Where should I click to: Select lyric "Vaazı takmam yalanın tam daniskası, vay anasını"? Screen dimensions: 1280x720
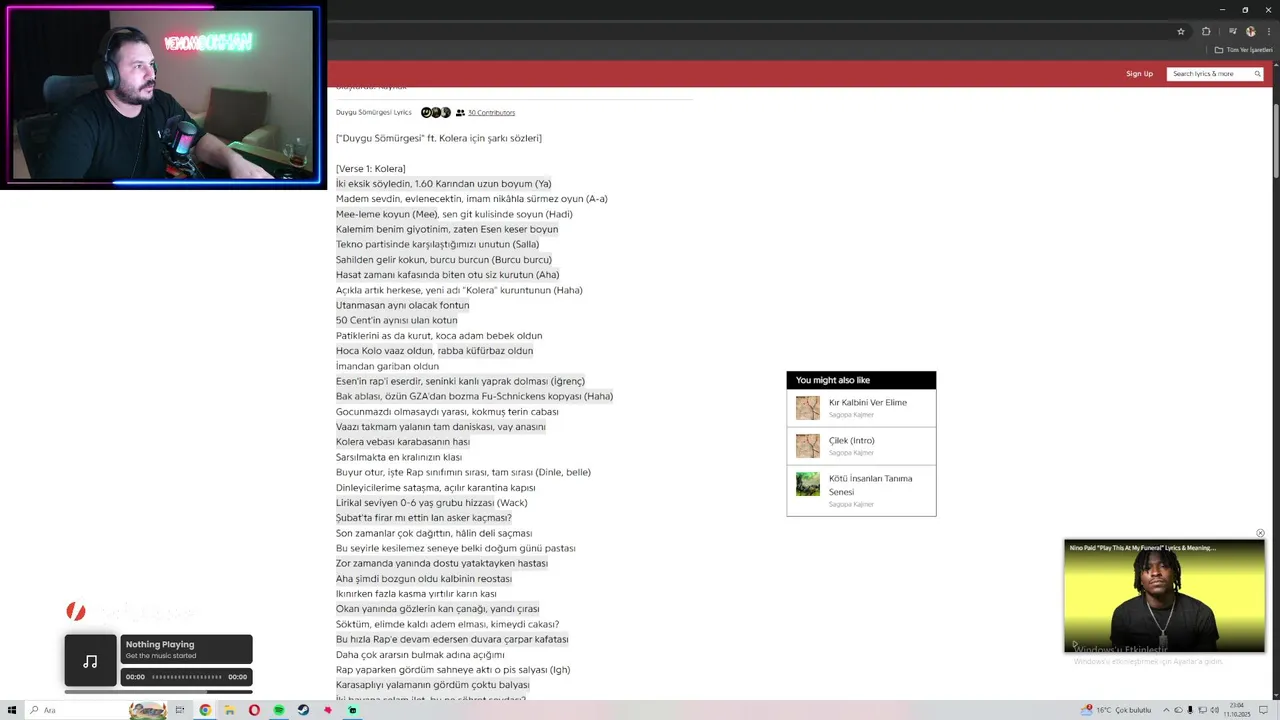click(441, 427)
